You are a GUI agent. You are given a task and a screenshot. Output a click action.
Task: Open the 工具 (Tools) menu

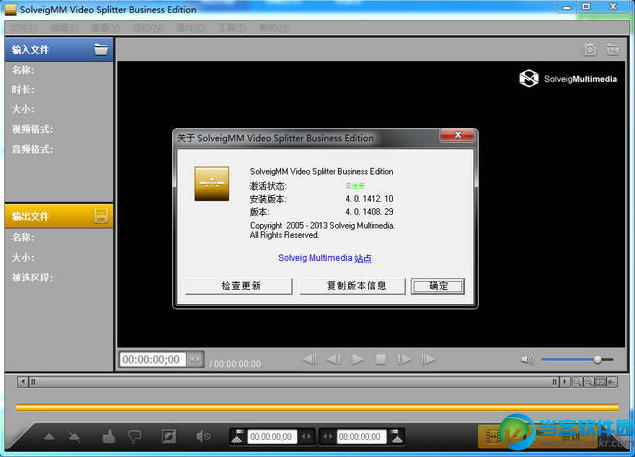click(x=232, y=28)
